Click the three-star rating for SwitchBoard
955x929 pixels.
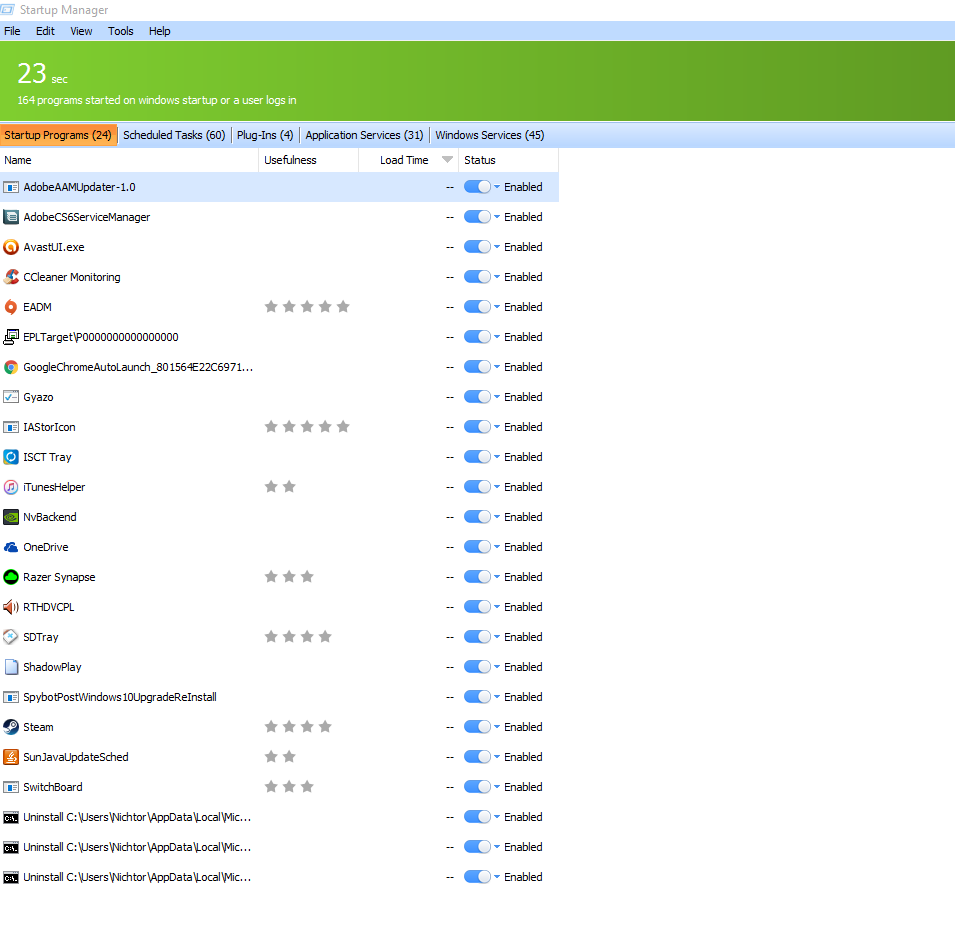click(289, 786)
